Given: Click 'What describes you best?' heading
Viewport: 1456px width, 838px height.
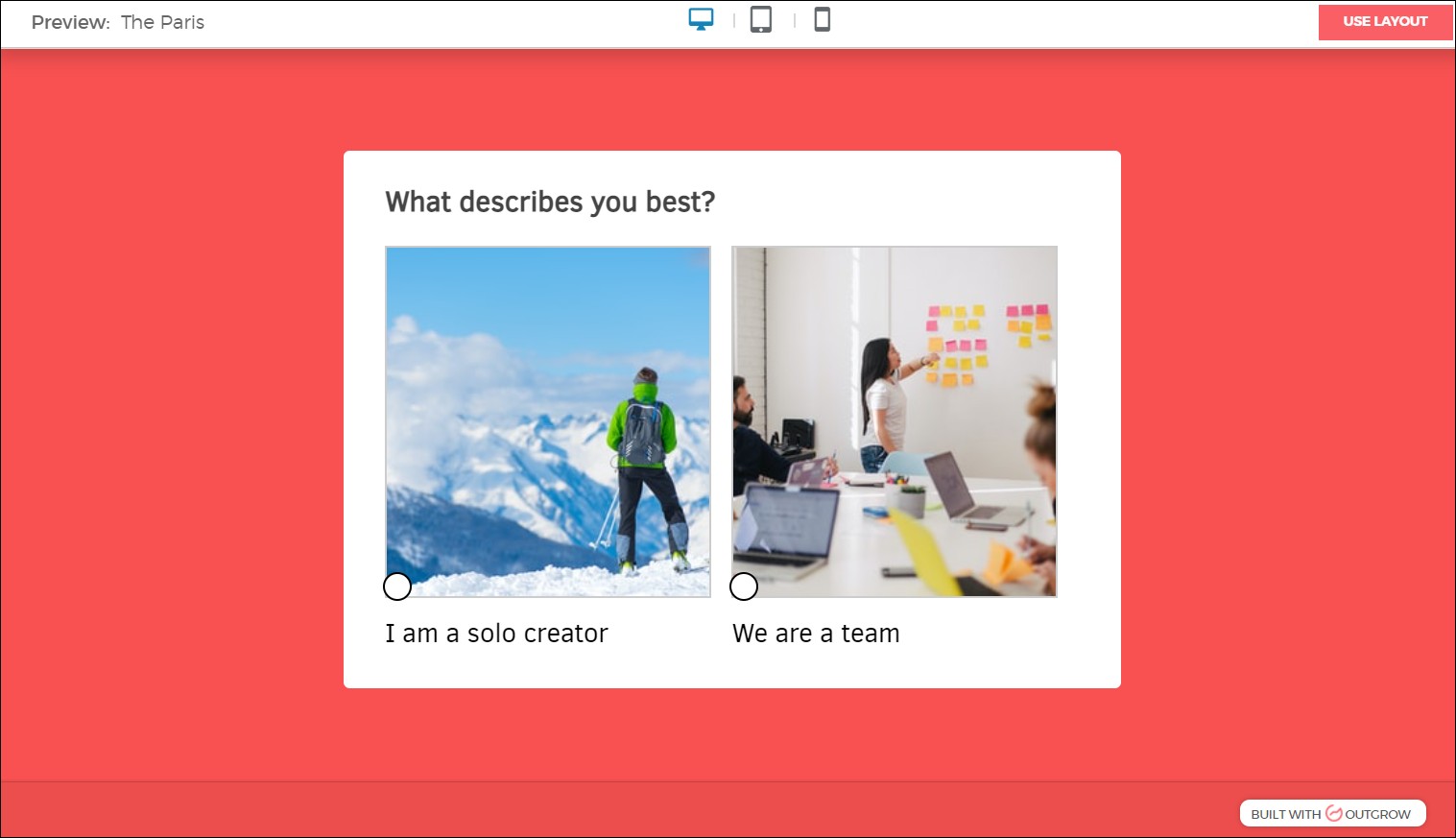Looking at the screenshot, I should [550, 202].
